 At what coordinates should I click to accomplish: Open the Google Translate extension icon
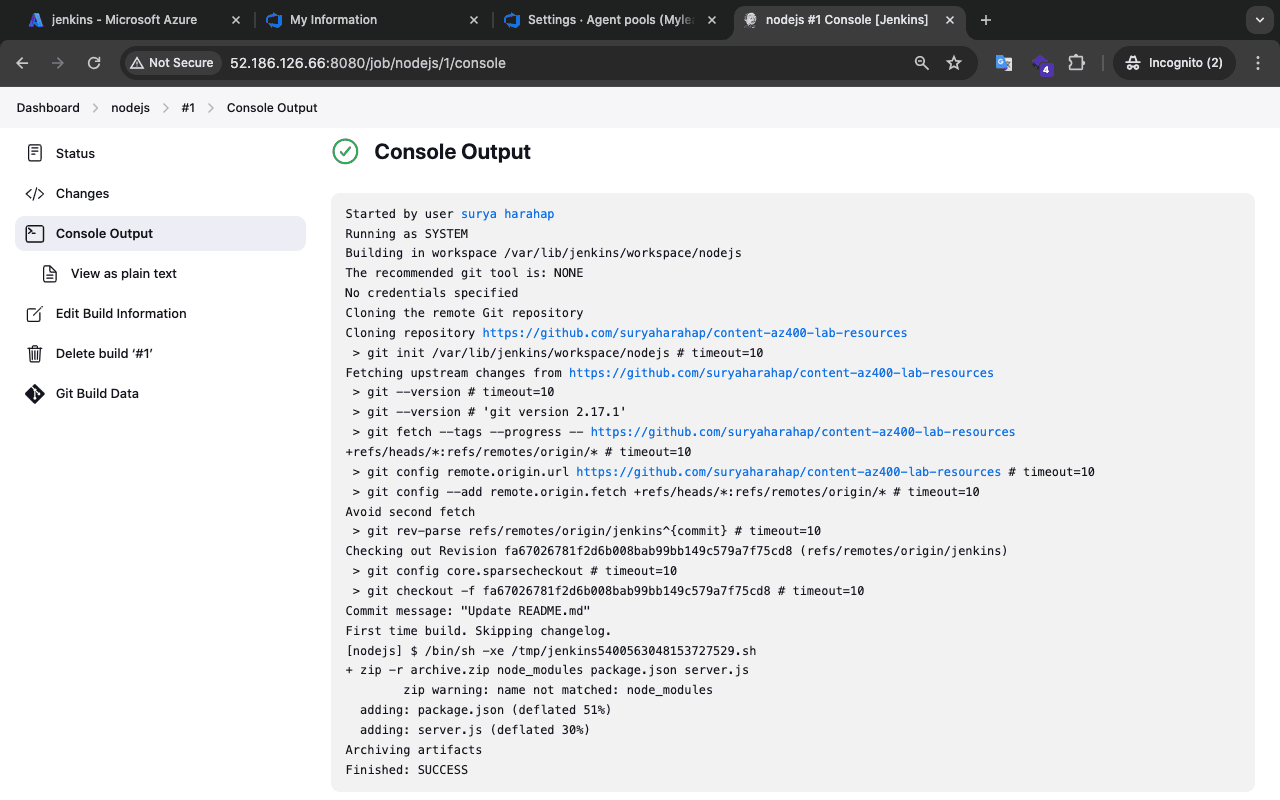pyautogui.click(x=1004, y=63)
